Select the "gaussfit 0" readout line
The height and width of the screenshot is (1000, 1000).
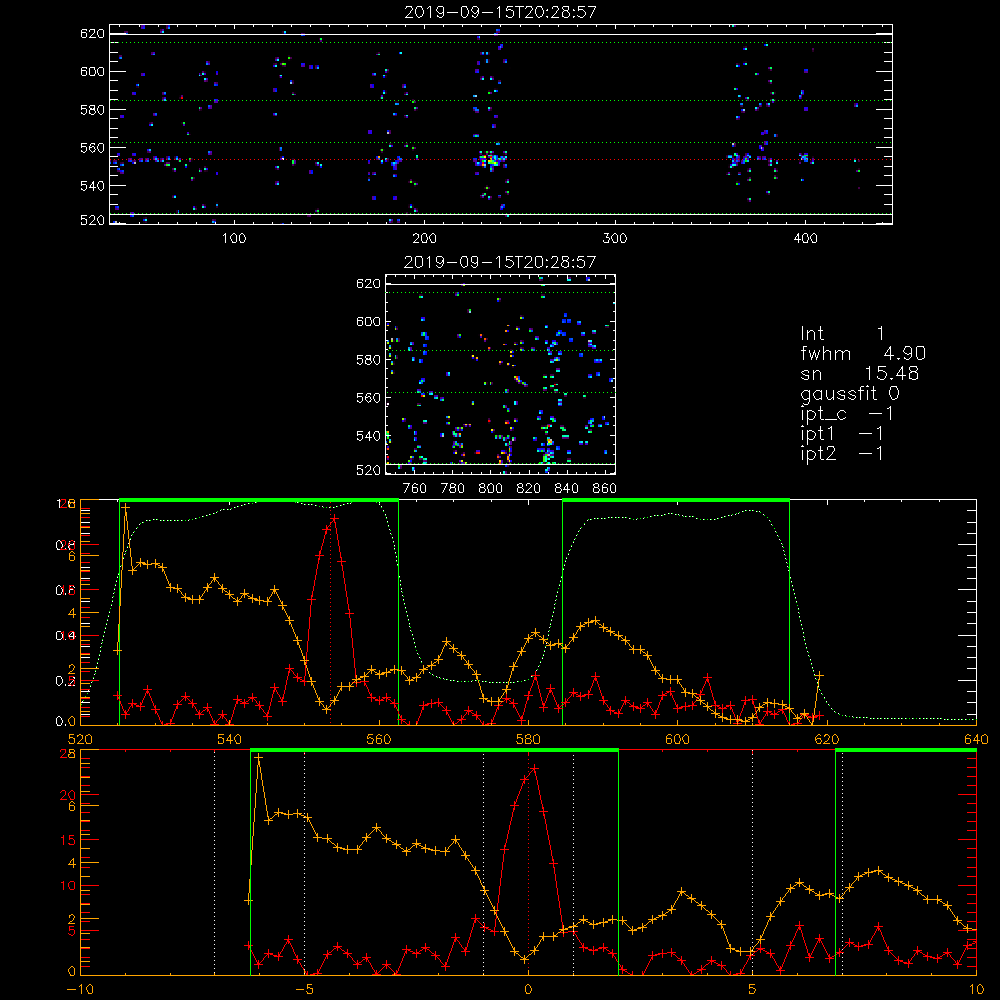pos(849,393)
